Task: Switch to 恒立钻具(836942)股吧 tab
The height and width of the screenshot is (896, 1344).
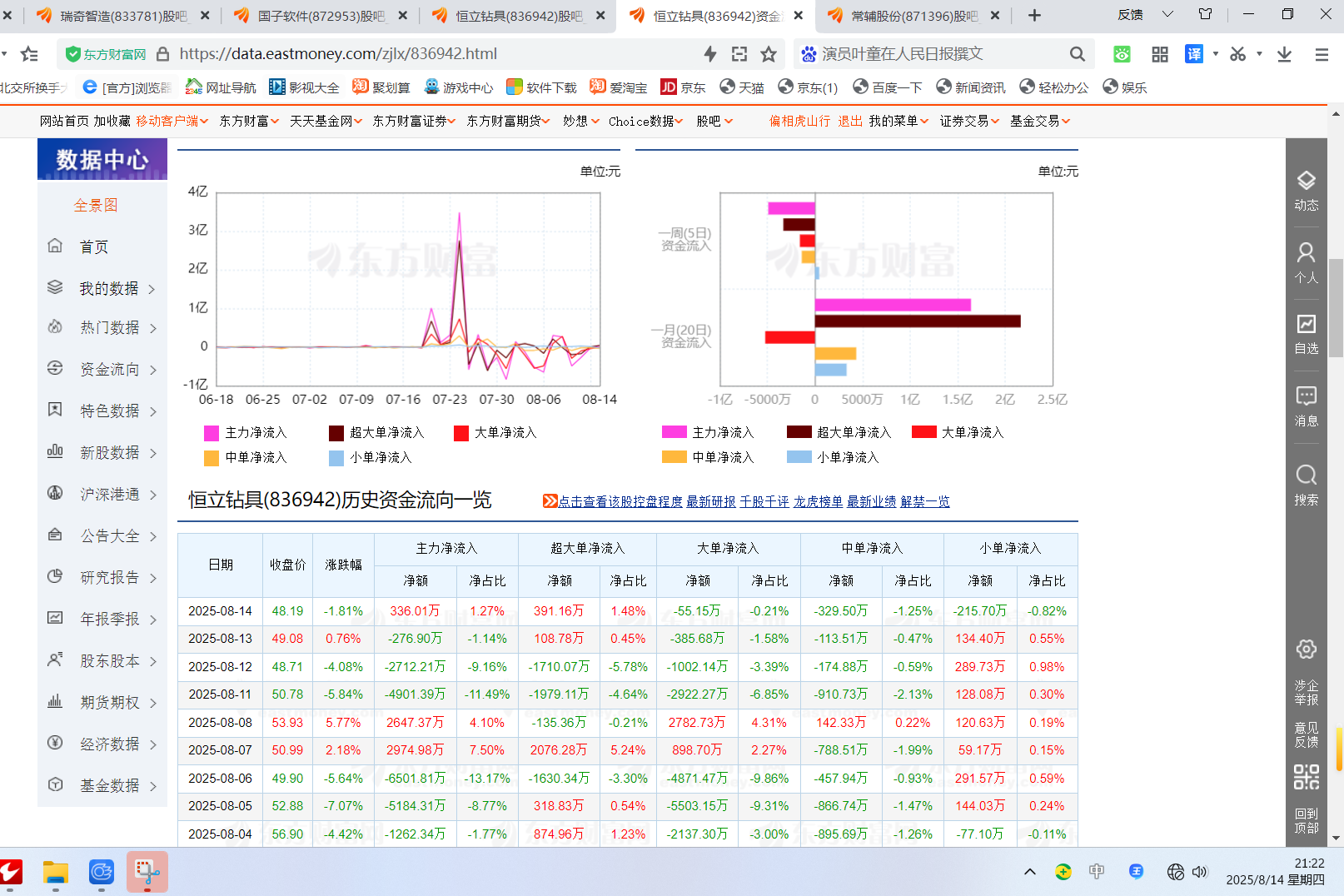Action: point(509,16)
